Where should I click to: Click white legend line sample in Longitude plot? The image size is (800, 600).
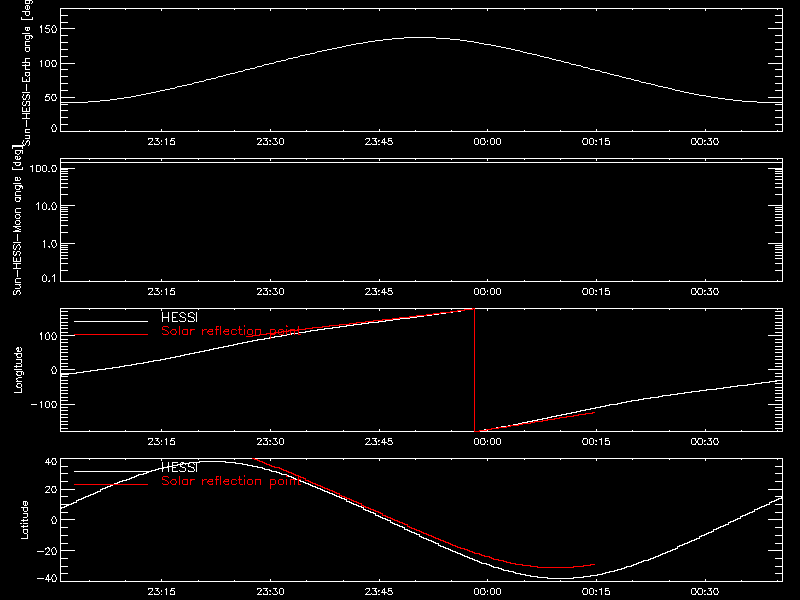pos(111,321)
